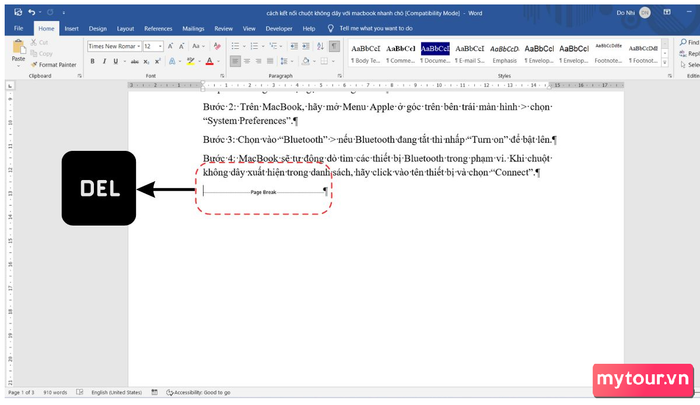700x405 pixels.
Task: Click the Page 1 of 3 indicator
Action: (21, 392)
